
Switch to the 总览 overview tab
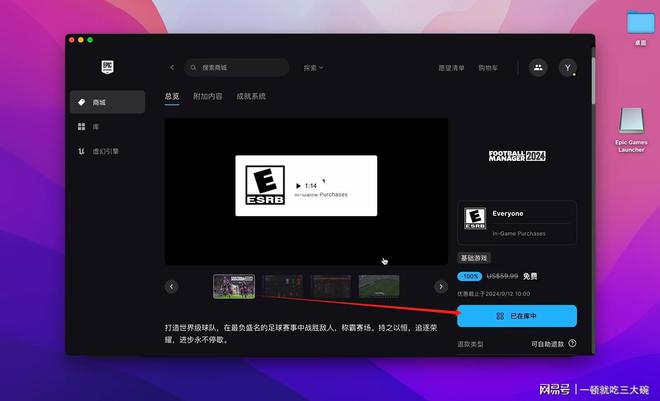[x=172, y=96]
